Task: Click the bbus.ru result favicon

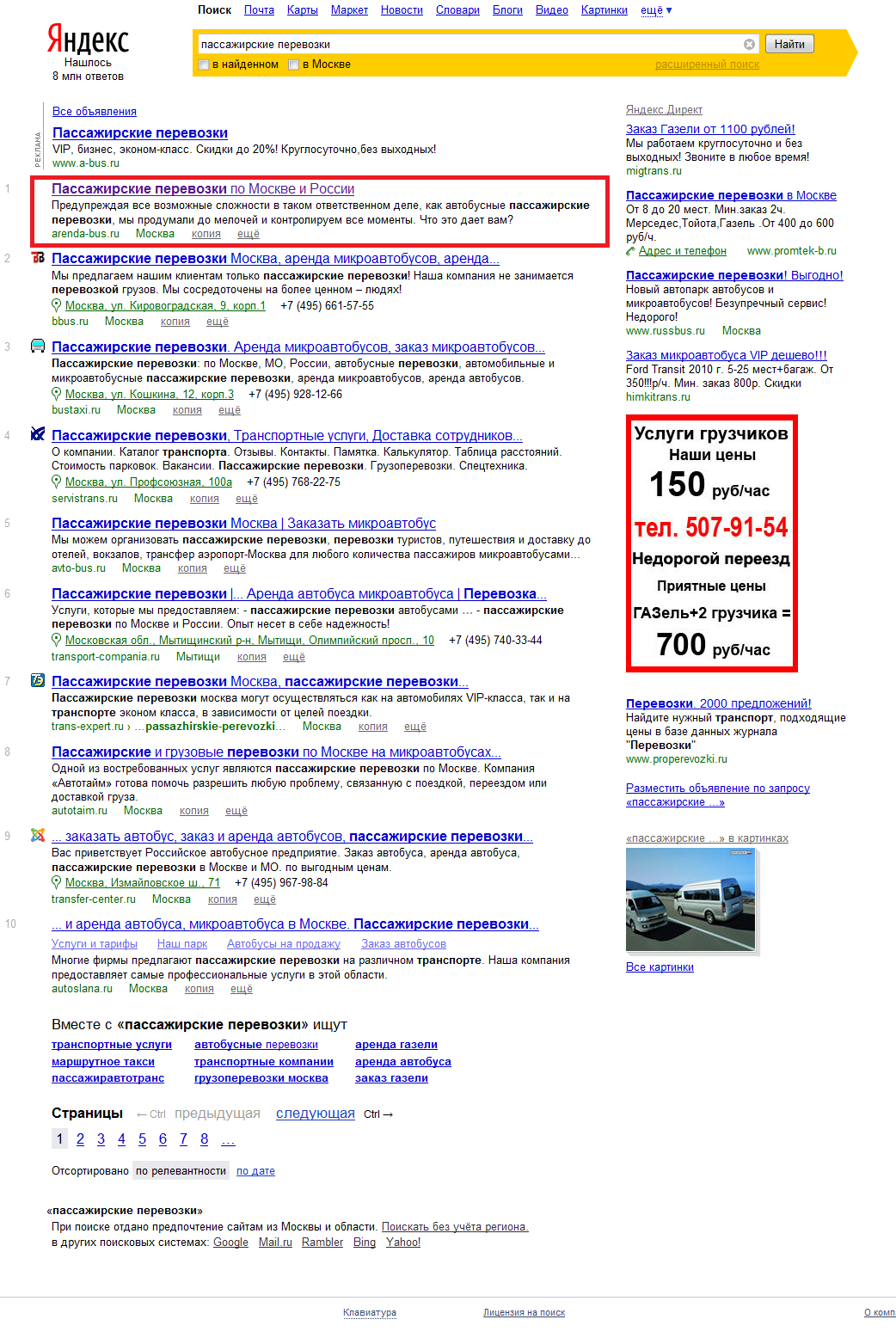Action: click(38, 257)
